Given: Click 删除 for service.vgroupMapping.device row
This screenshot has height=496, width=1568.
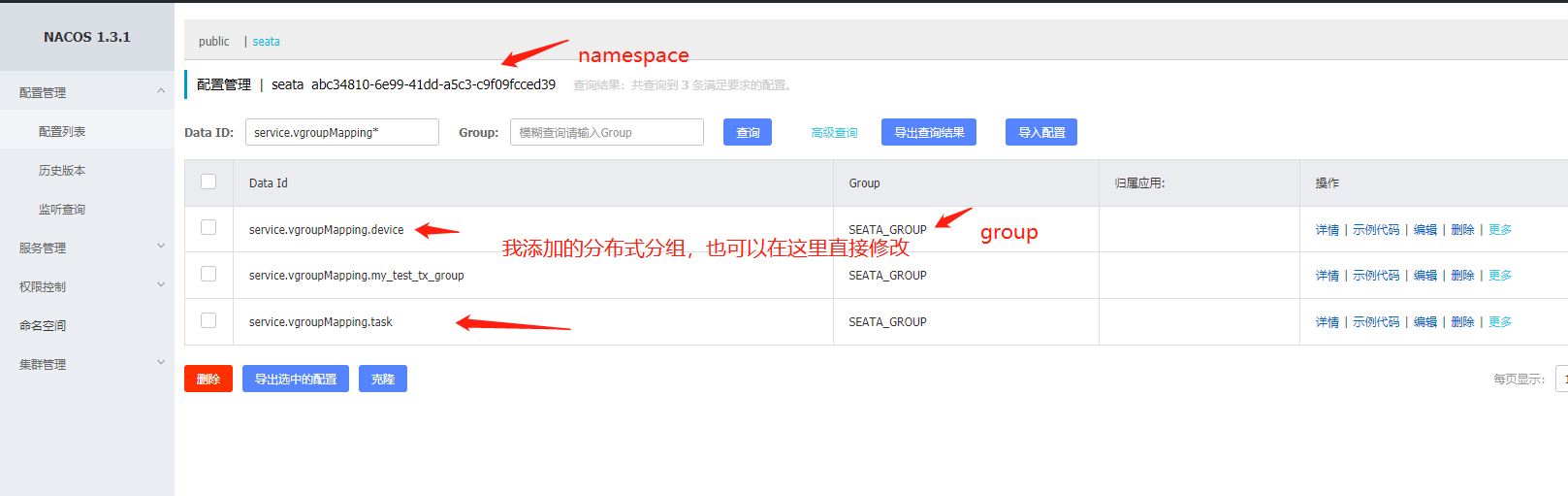Looking at the screenshot, I should [x=1462, y=230].
